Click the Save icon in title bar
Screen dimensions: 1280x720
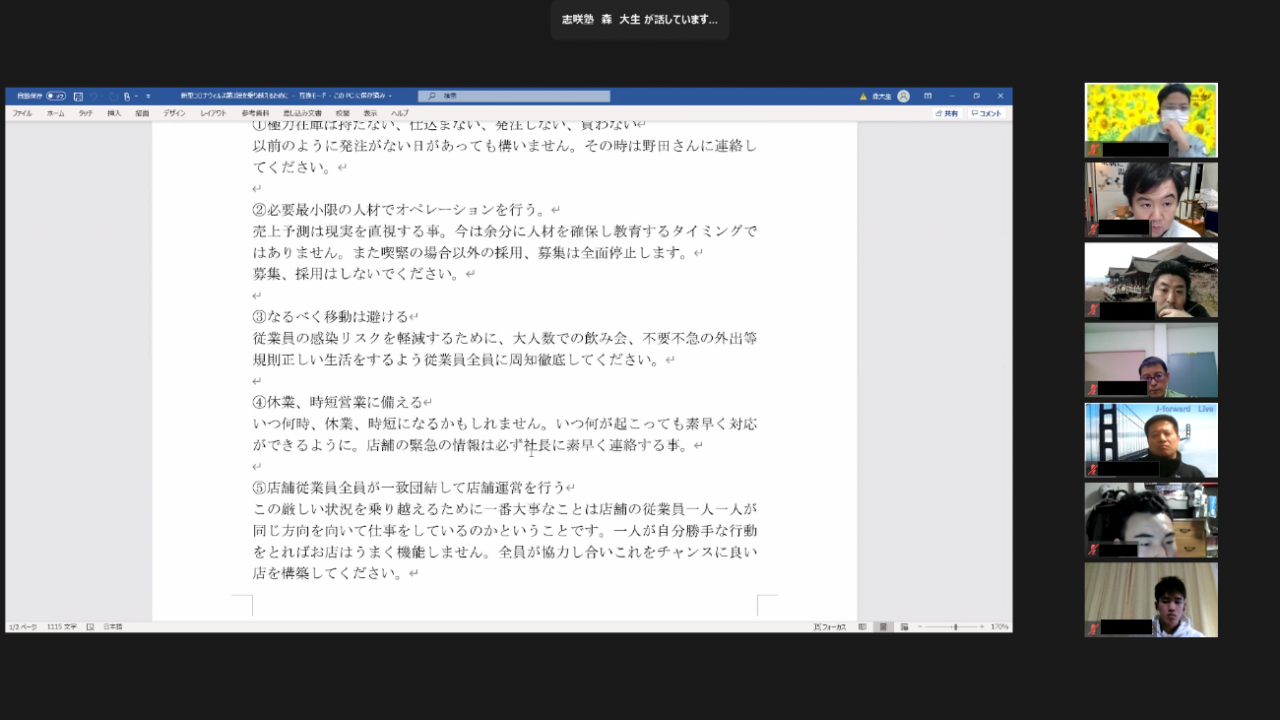[78, 96]
